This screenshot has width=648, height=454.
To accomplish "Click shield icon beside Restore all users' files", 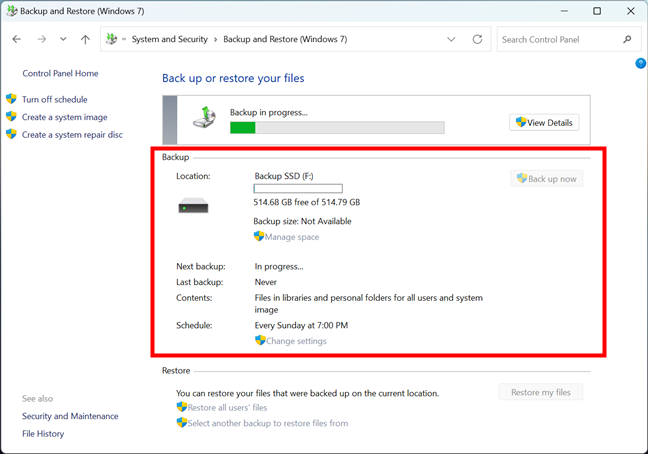I will tap(182, 407).
